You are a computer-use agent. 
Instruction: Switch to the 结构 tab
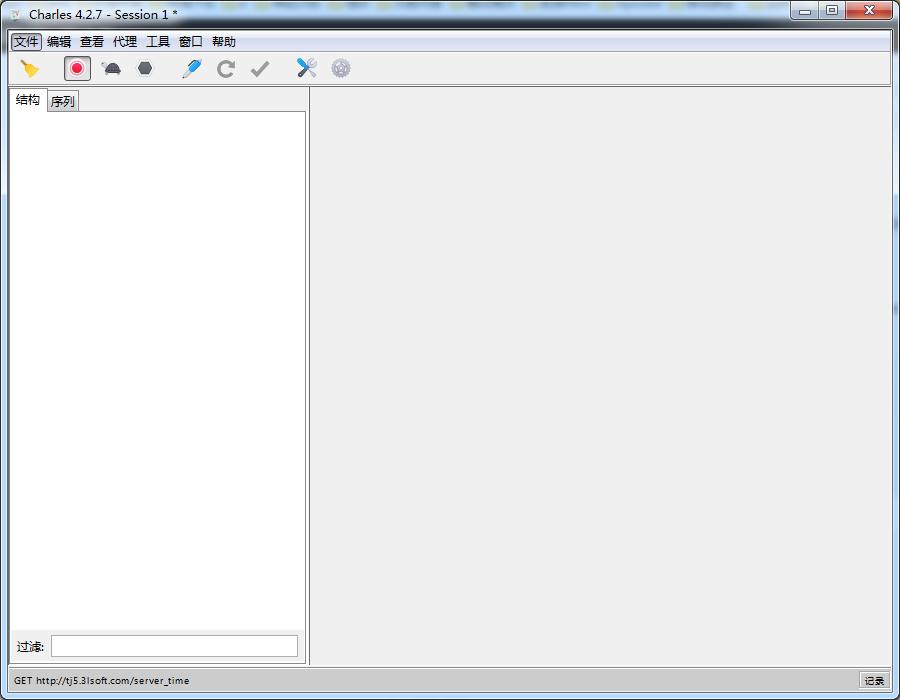coord(28,100)
